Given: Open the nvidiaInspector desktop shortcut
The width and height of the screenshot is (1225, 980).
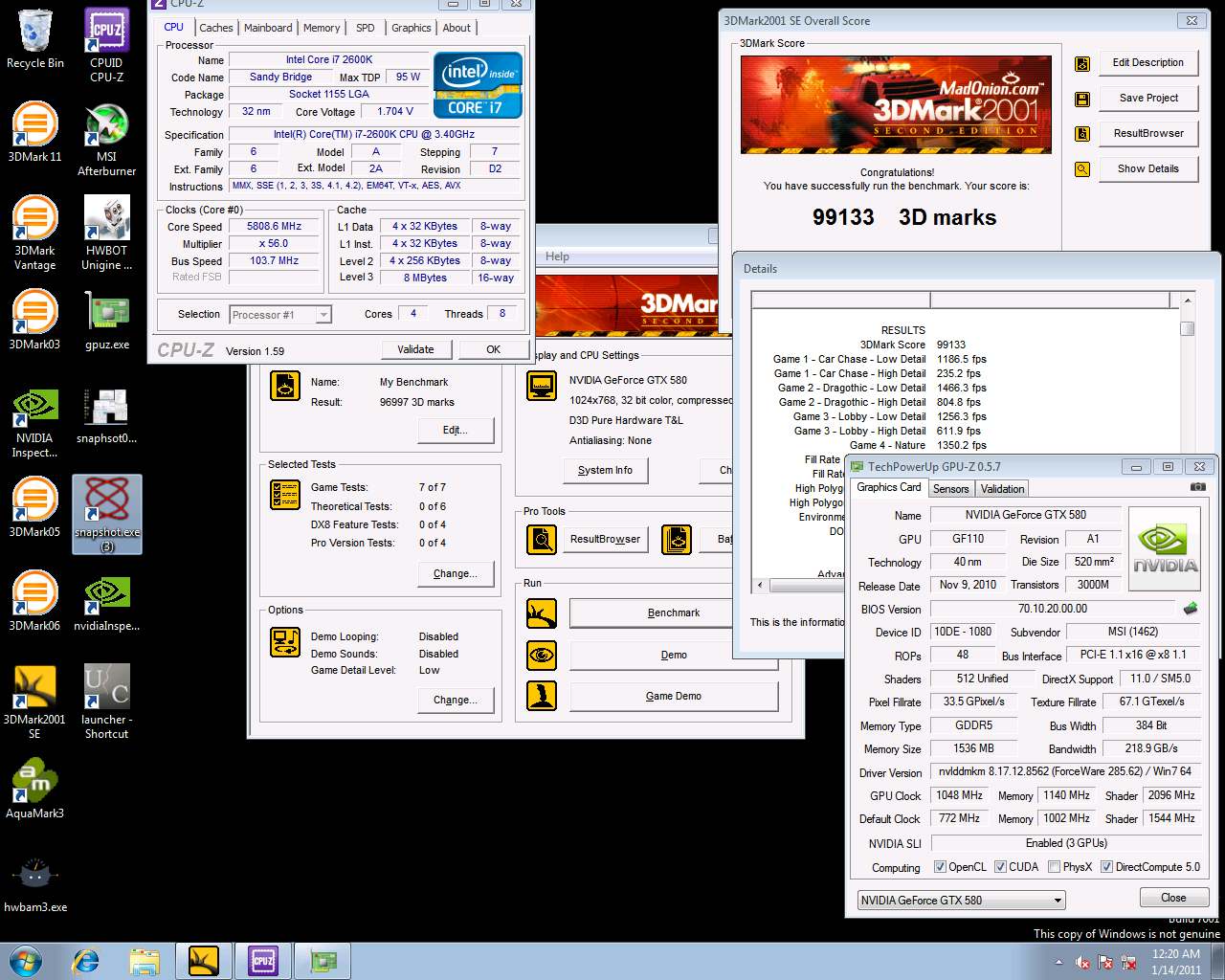Looking at the screenshot, I should [106, 601].
